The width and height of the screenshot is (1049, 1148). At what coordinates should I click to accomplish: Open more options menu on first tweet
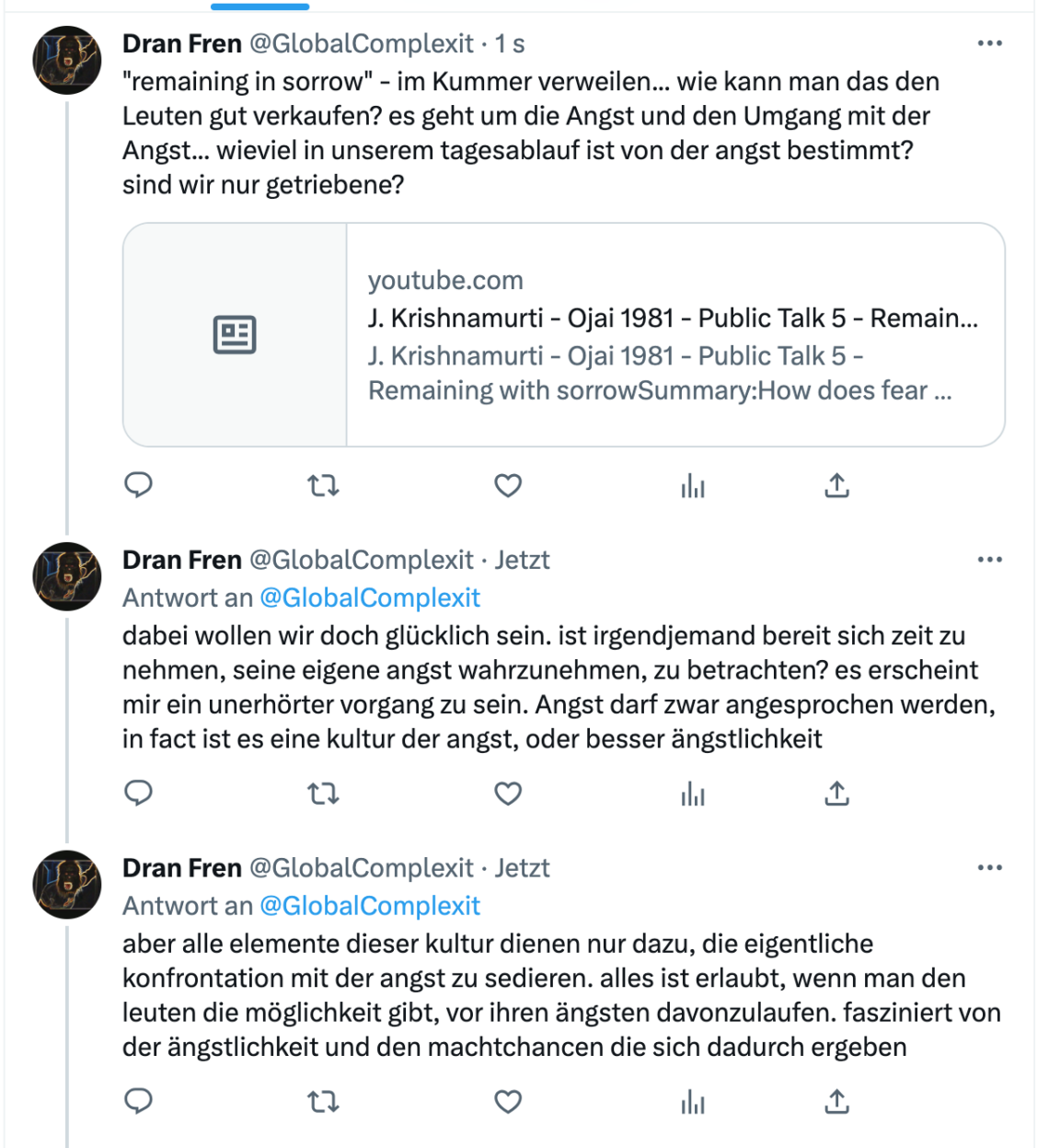(990, 43)
